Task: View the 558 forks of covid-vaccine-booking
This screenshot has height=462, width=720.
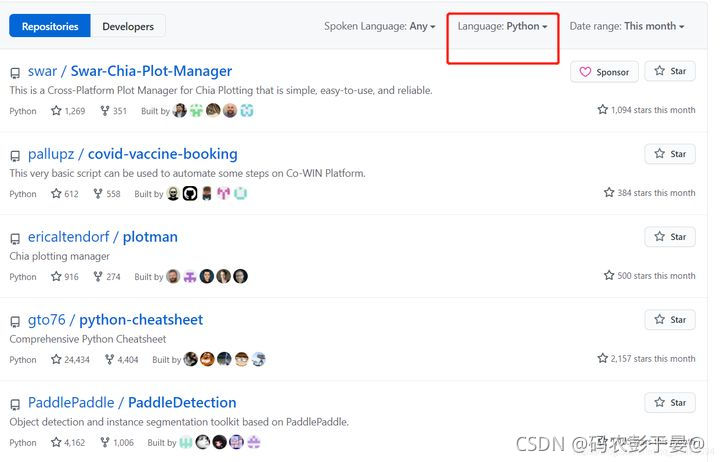Action: (107, 193)
